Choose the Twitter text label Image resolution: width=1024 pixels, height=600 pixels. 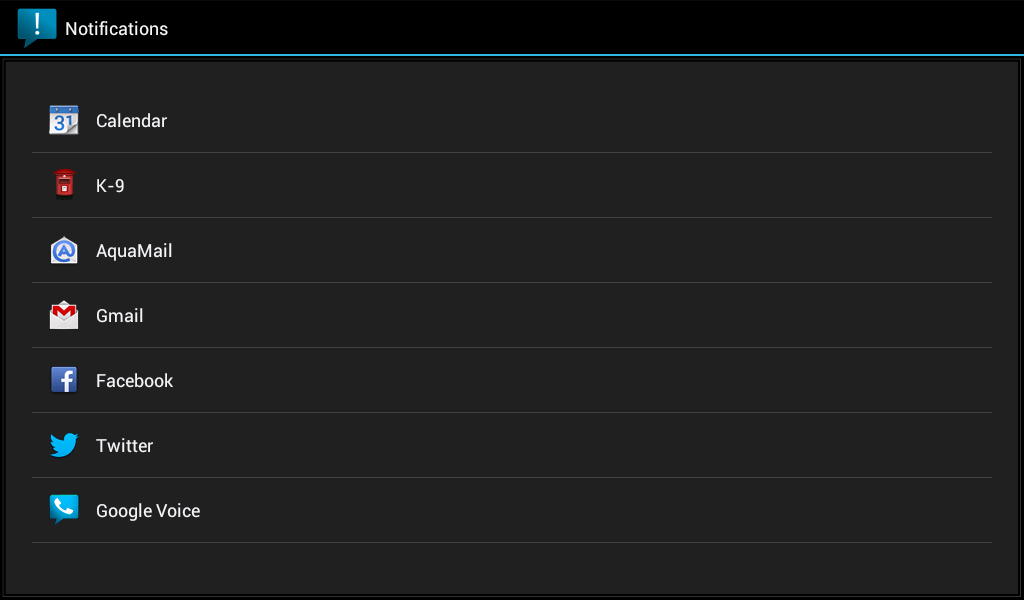pyautogui.click(x=124, y=445)
